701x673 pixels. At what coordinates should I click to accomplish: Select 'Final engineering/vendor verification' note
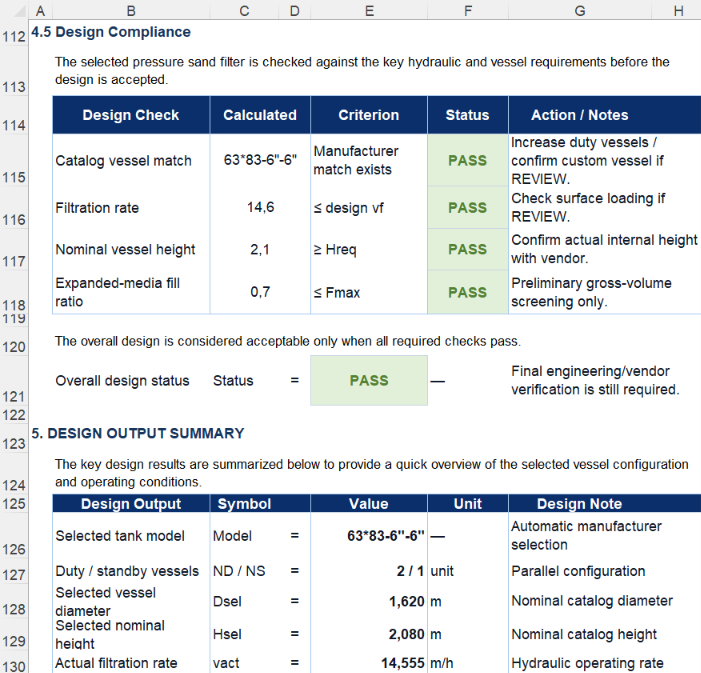pyautogui.click(x=595, y=380)
